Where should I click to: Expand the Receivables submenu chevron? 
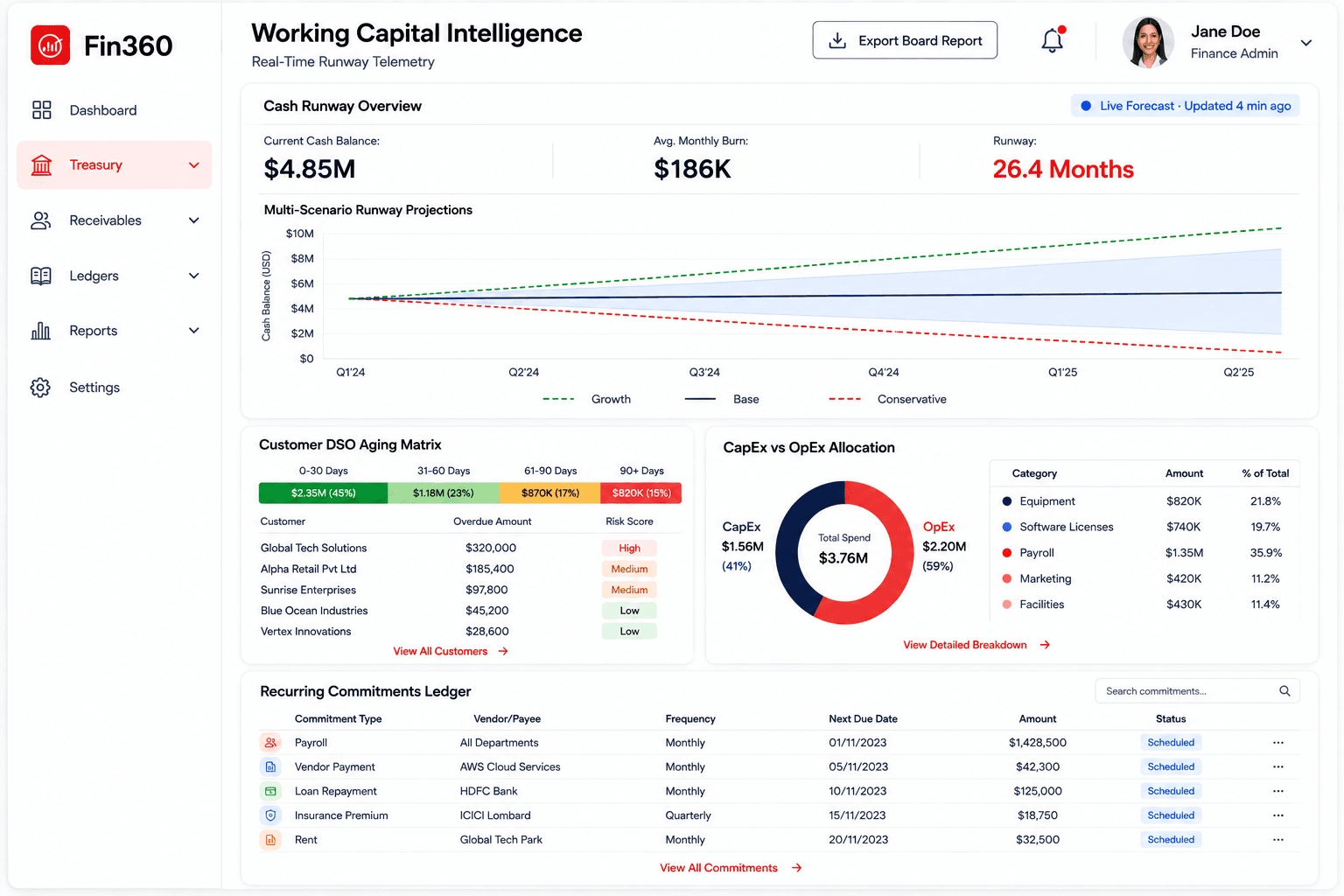[194, 220]
